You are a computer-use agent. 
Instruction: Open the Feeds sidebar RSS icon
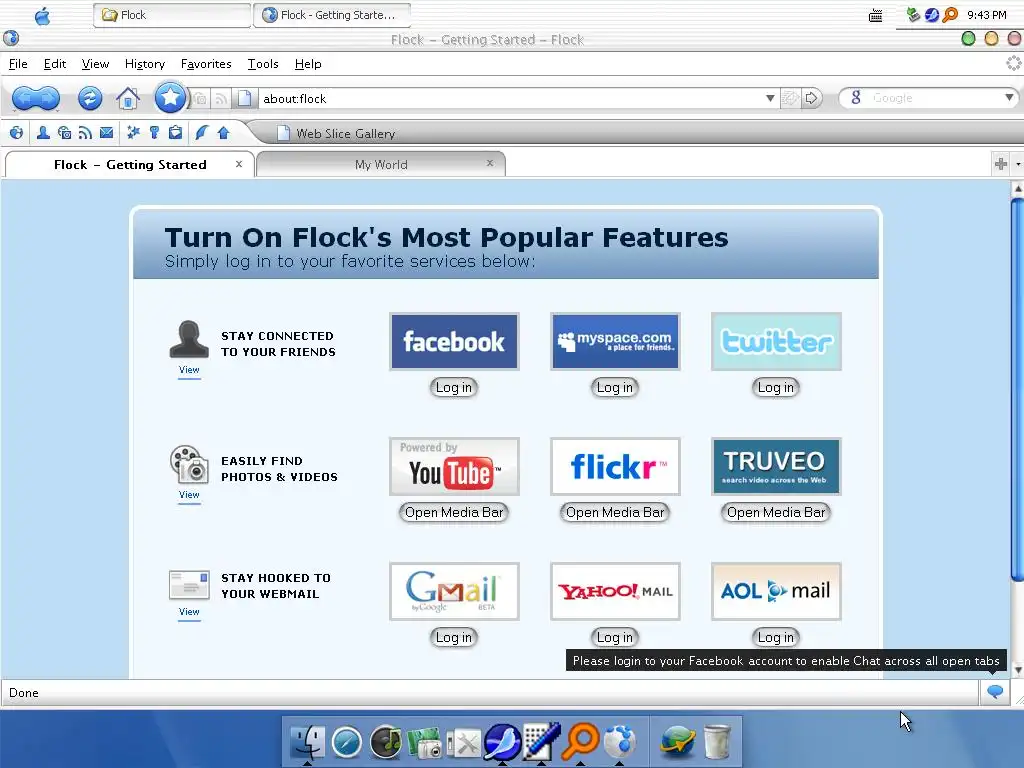(85, 133)
